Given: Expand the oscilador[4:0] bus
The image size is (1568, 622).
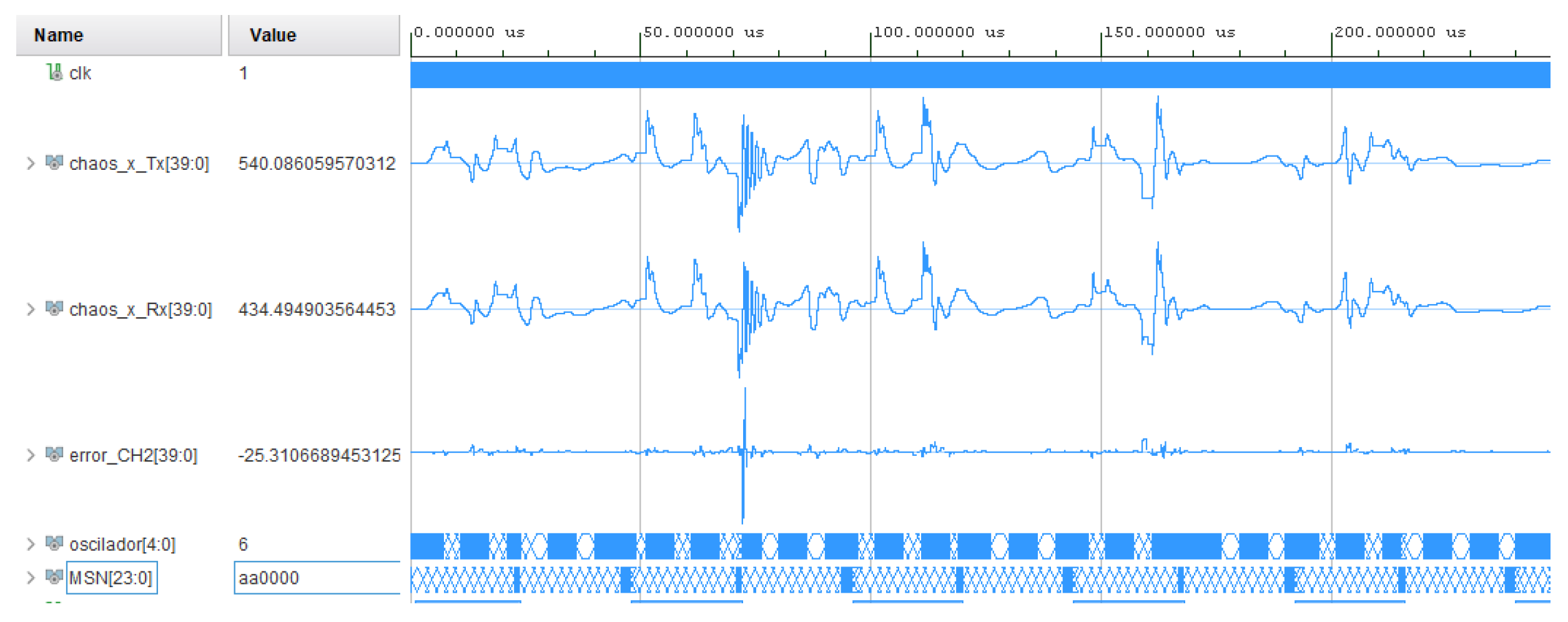Looking at the screenshot, I should 31,544.
